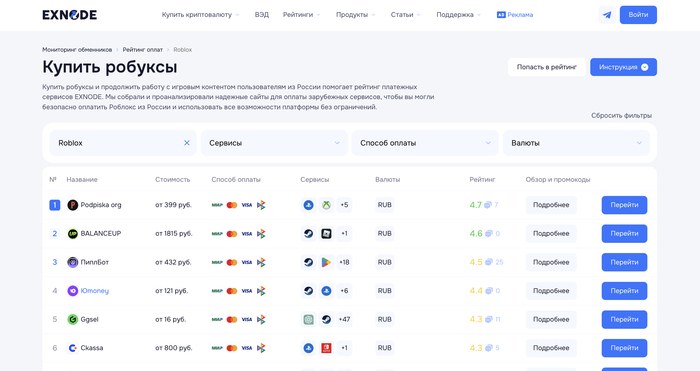Screen dimensions: 700x371
Task: Click Nintendo Switch icon in Ckassa row
Action: click(x=326, y=348)
